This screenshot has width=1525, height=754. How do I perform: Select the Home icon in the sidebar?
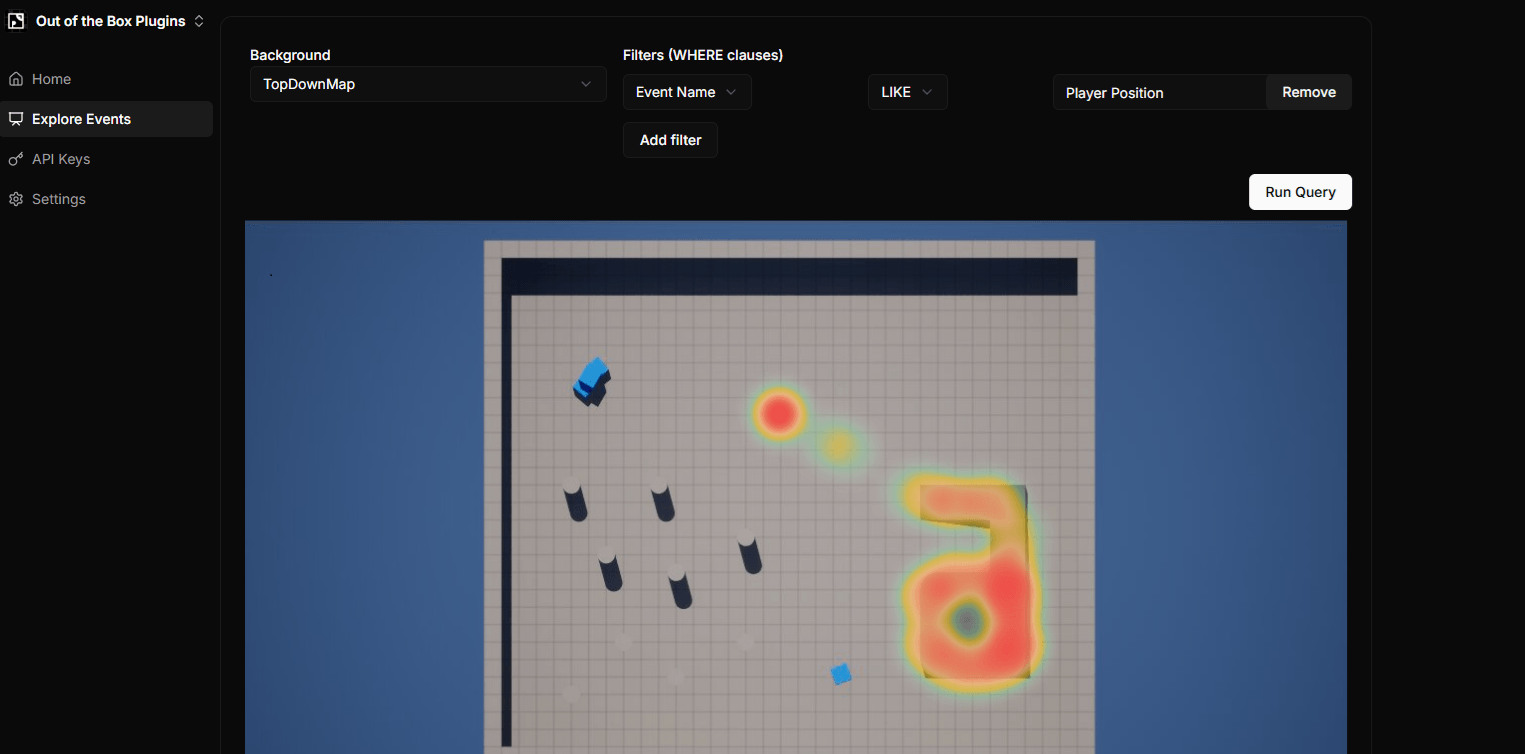[16, 78]
